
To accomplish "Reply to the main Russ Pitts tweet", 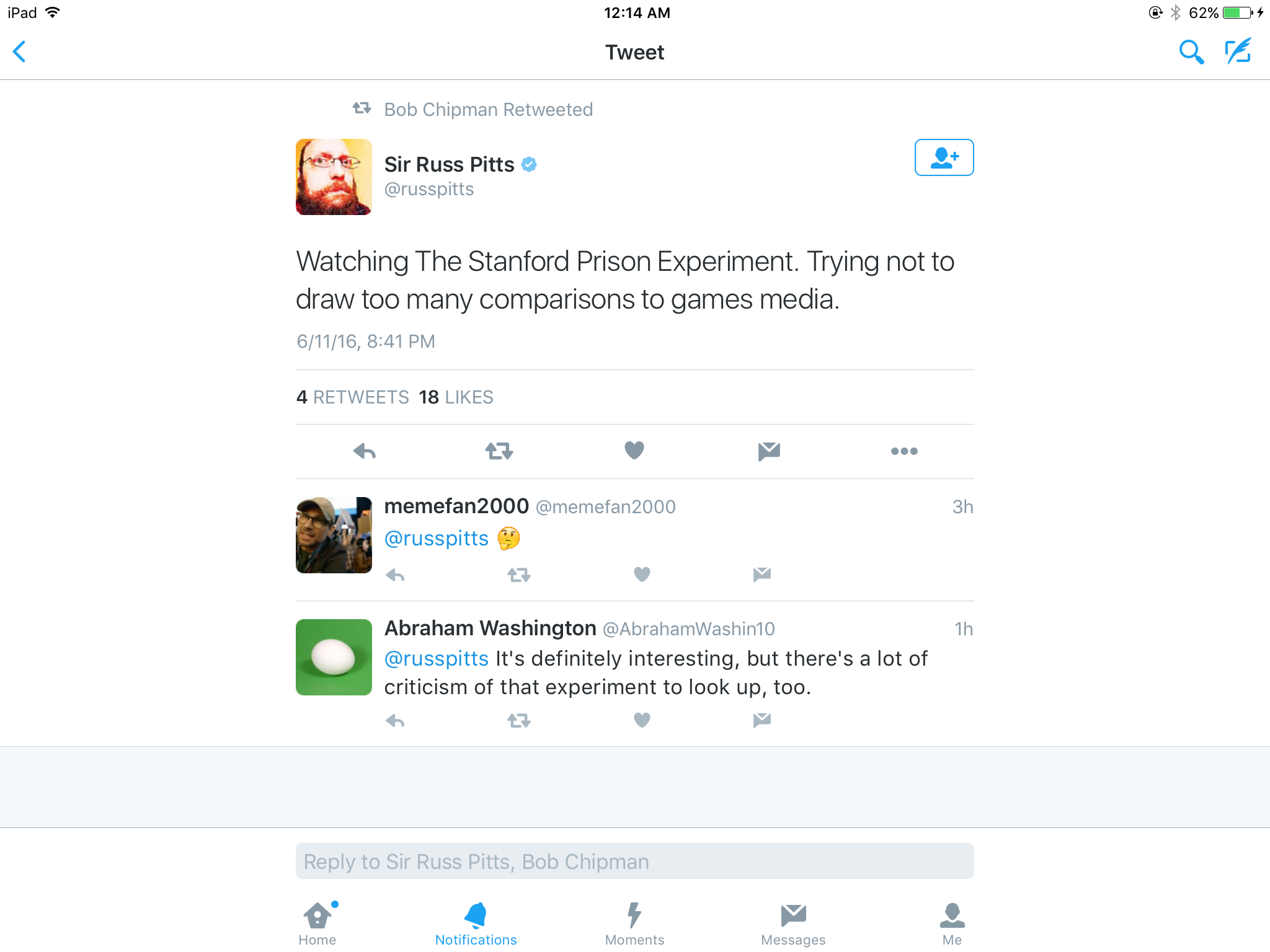I will (x=365, y=451).
